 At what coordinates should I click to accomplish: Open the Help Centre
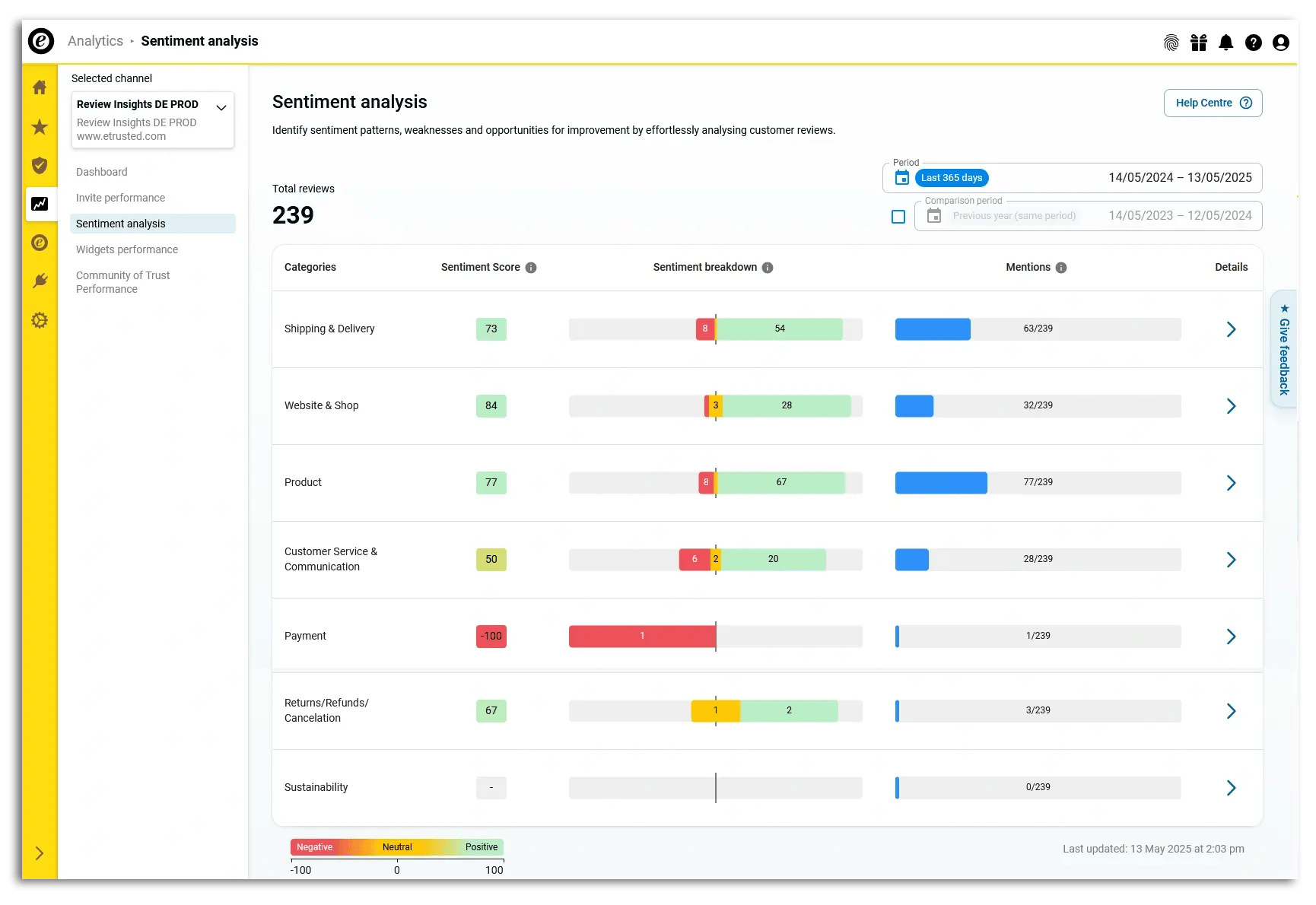(1213, 103)
